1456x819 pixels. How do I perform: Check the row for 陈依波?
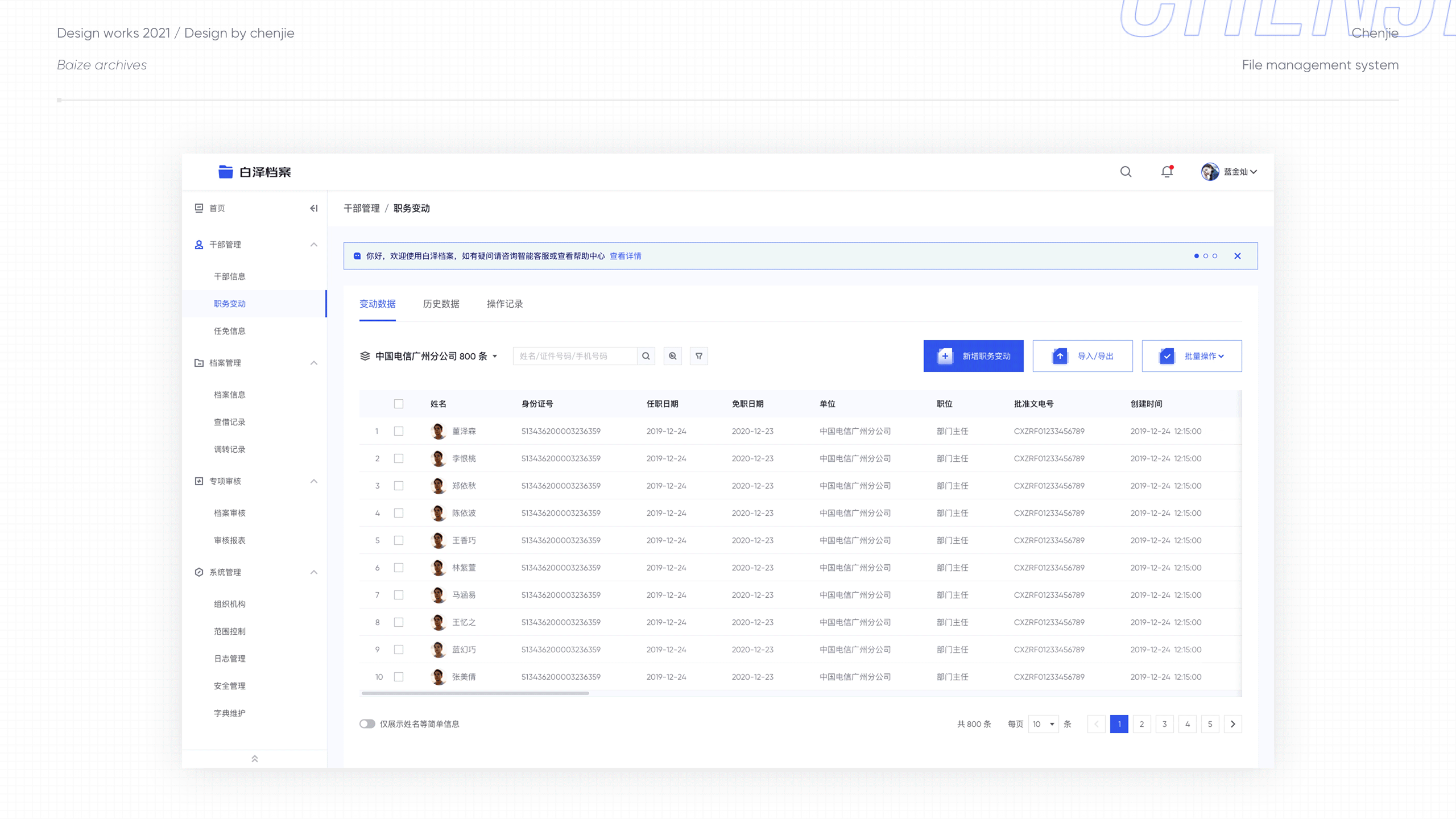click(x=399, y=513)
